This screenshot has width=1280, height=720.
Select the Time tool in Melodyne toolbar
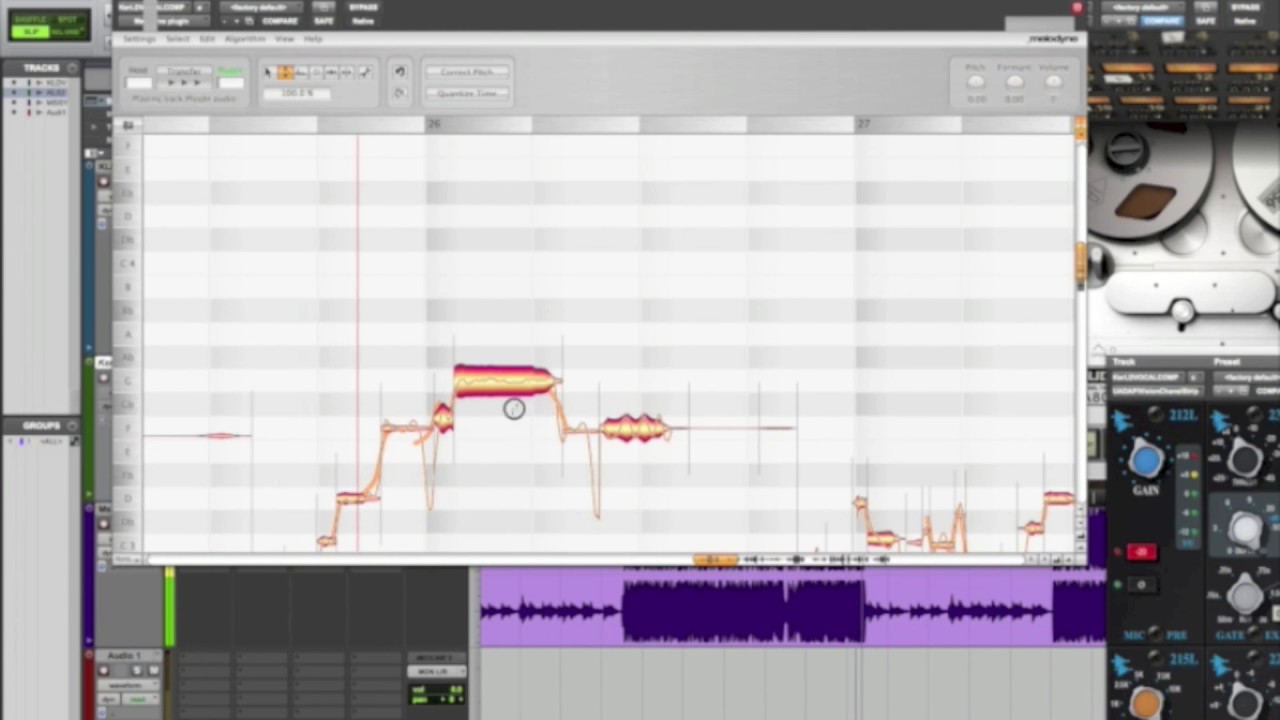pos(333,72)
